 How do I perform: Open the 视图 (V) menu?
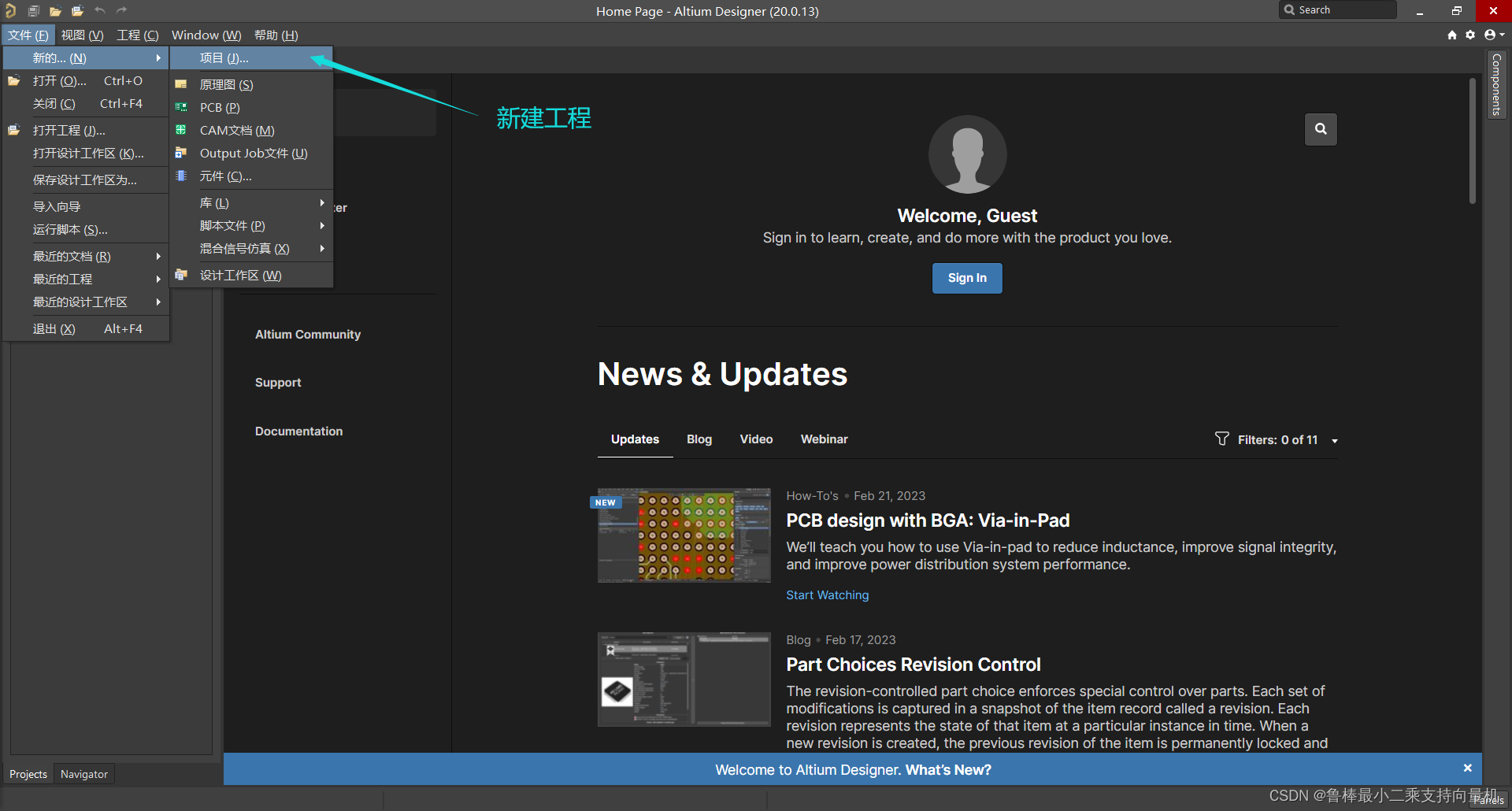point(83,35)
